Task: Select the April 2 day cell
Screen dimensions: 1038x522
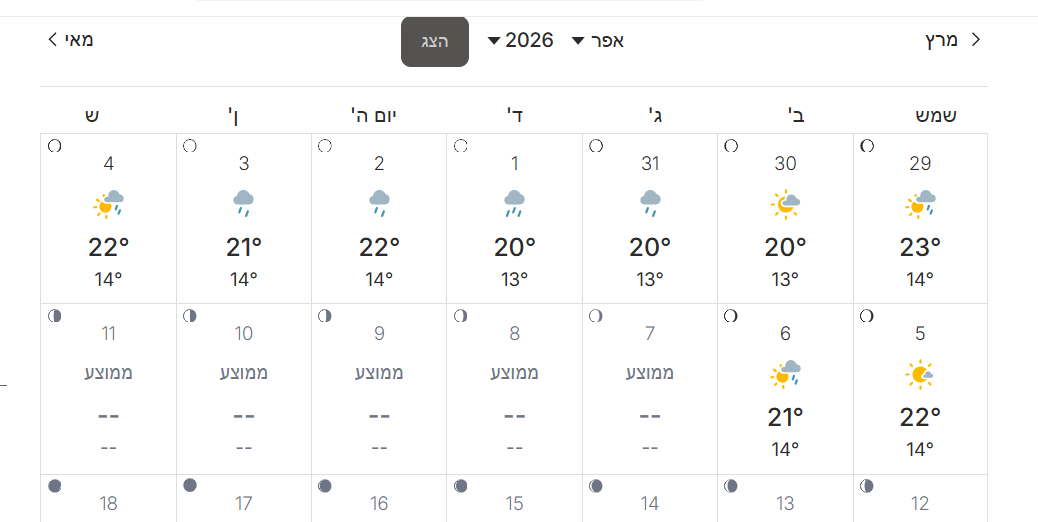Action: click(x=379, y=218)
